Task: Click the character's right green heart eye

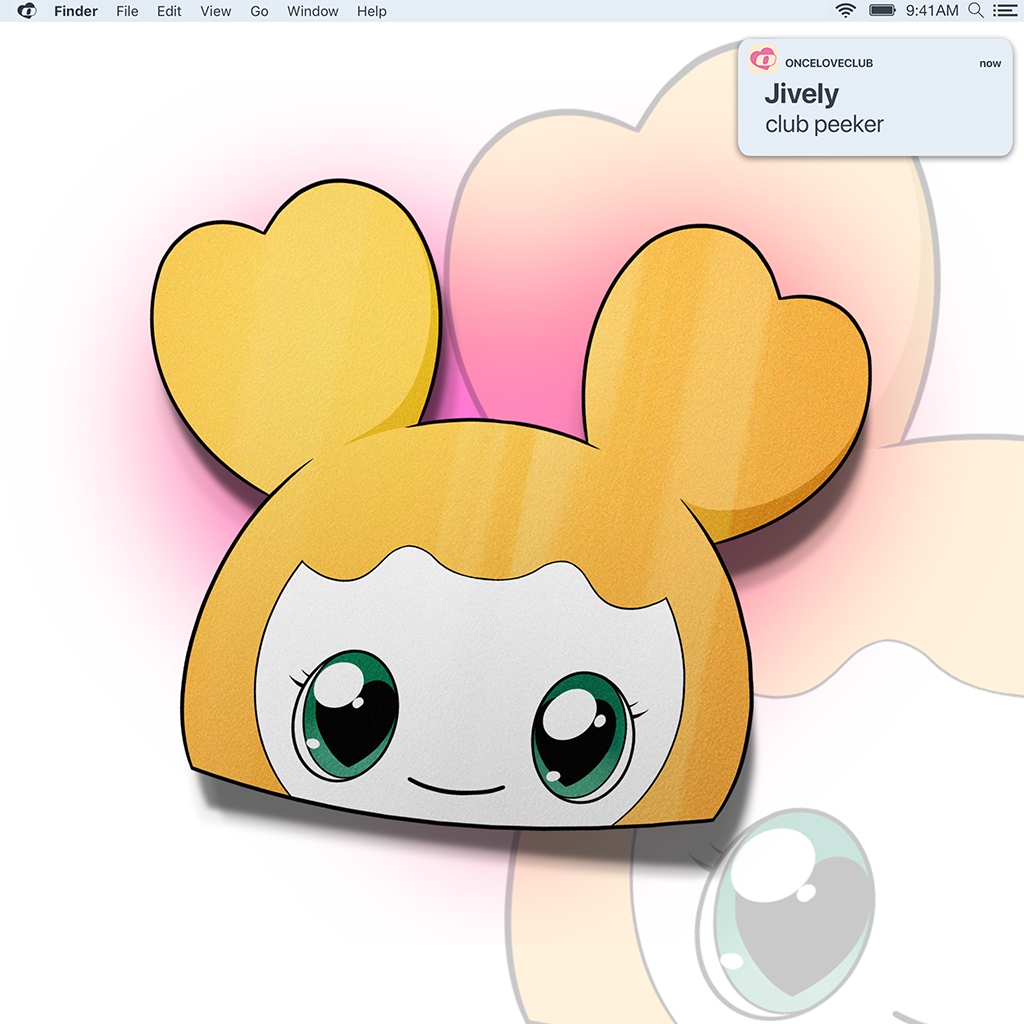Action: click(x=581, y=735)
